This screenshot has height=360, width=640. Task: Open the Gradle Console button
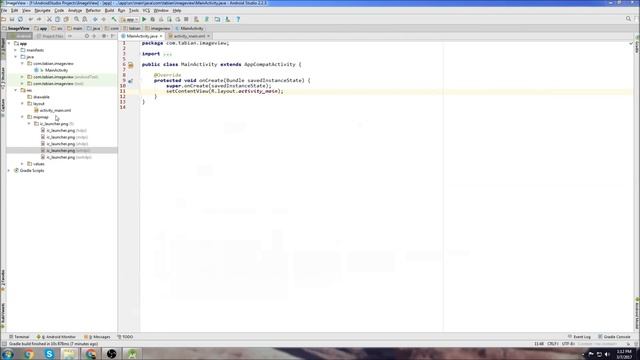coord(615,337)
